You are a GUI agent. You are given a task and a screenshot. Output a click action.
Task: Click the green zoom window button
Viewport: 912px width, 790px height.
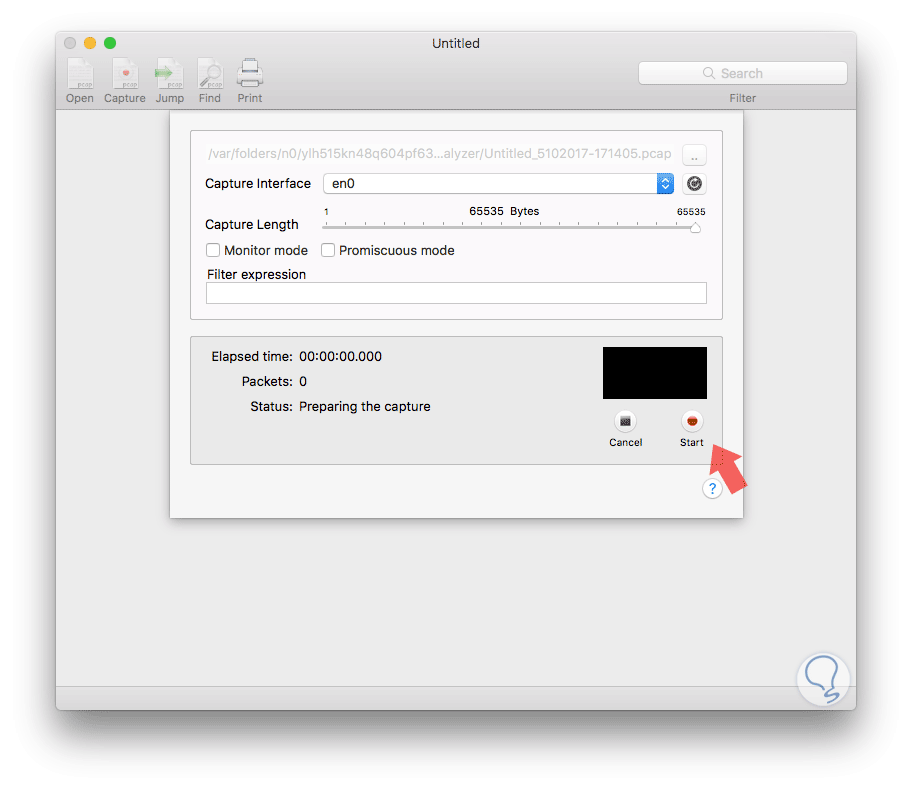110,43
